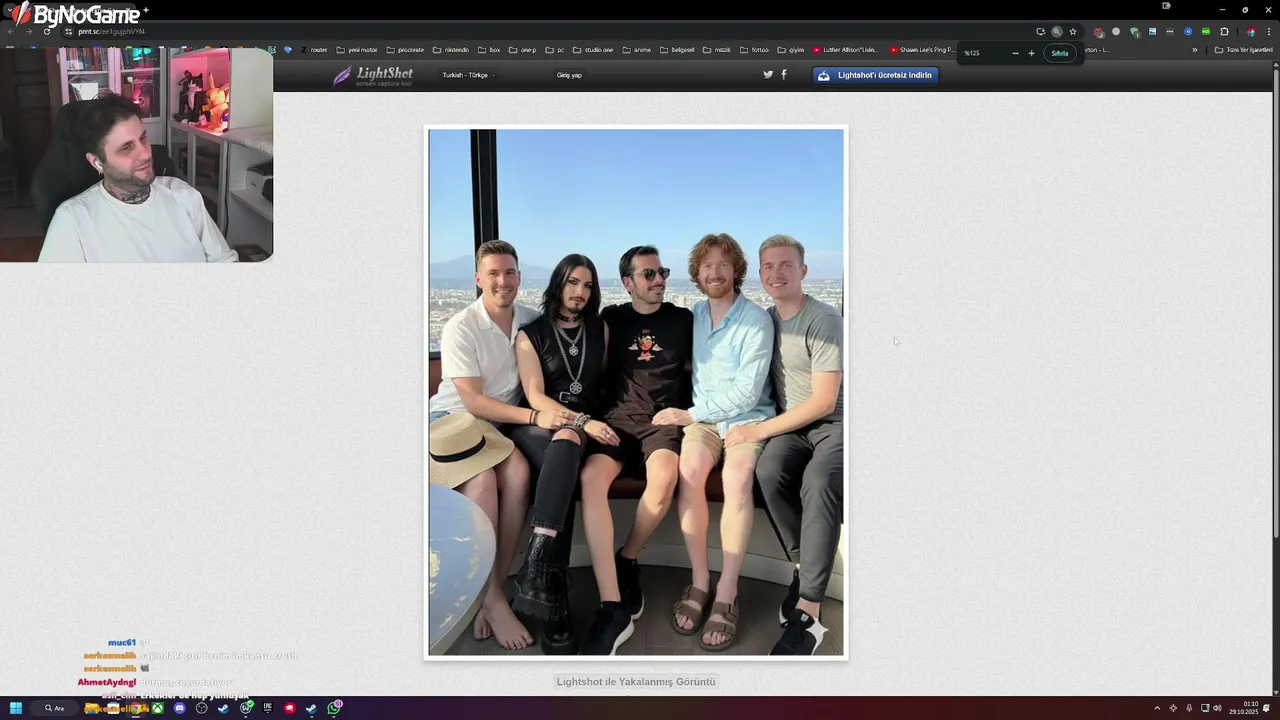Open the browser extensions puzzle icon
The height and width of the screenshot is (720, 1280).
click(1224, 32)
